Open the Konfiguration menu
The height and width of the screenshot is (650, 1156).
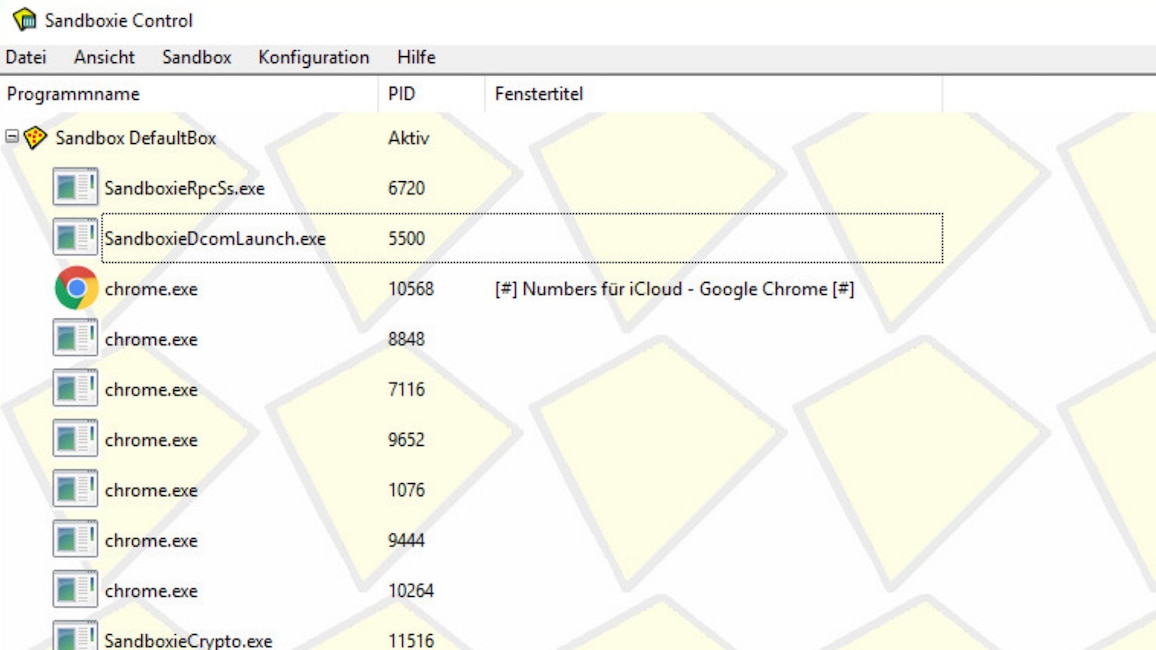click(x=314, y=58)
